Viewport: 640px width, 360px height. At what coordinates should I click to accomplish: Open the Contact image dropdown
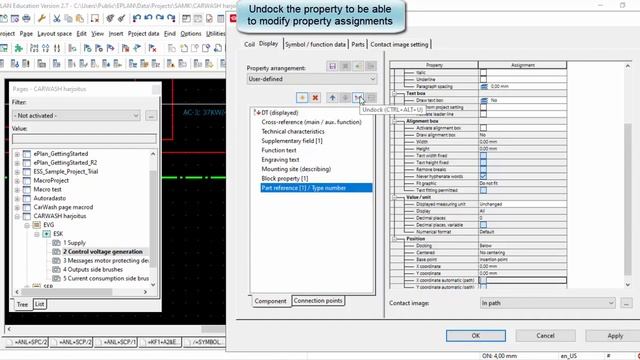click(x=547, y=303)
